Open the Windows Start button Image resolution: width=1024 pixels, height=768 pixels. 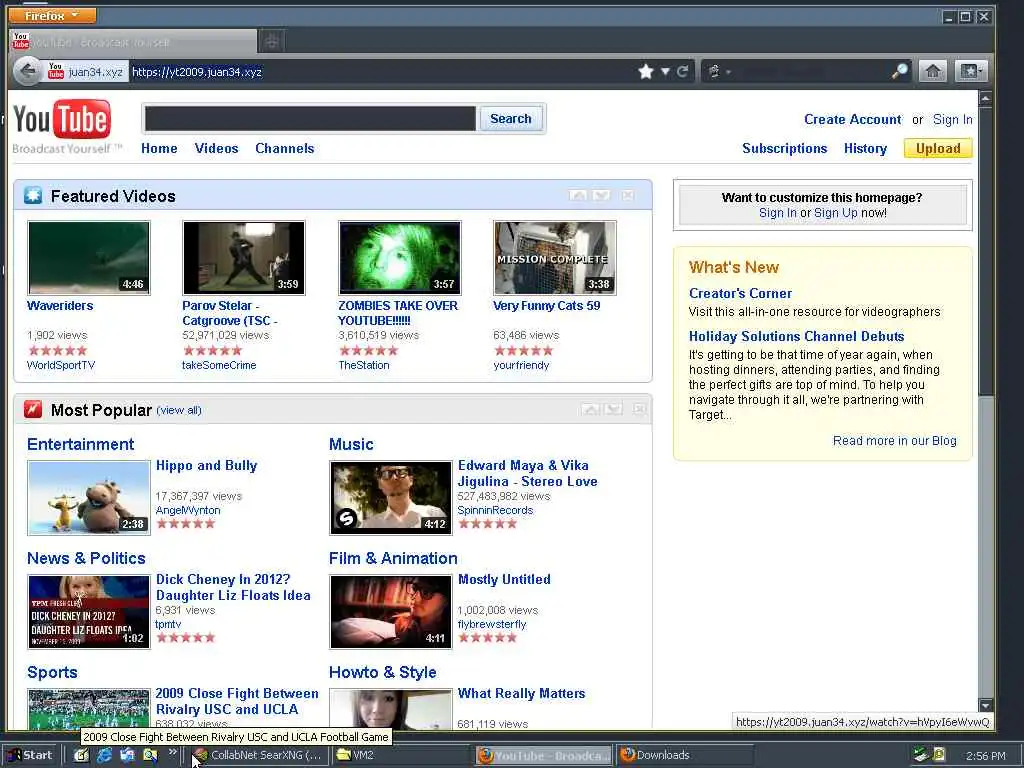tap(30, 755)
